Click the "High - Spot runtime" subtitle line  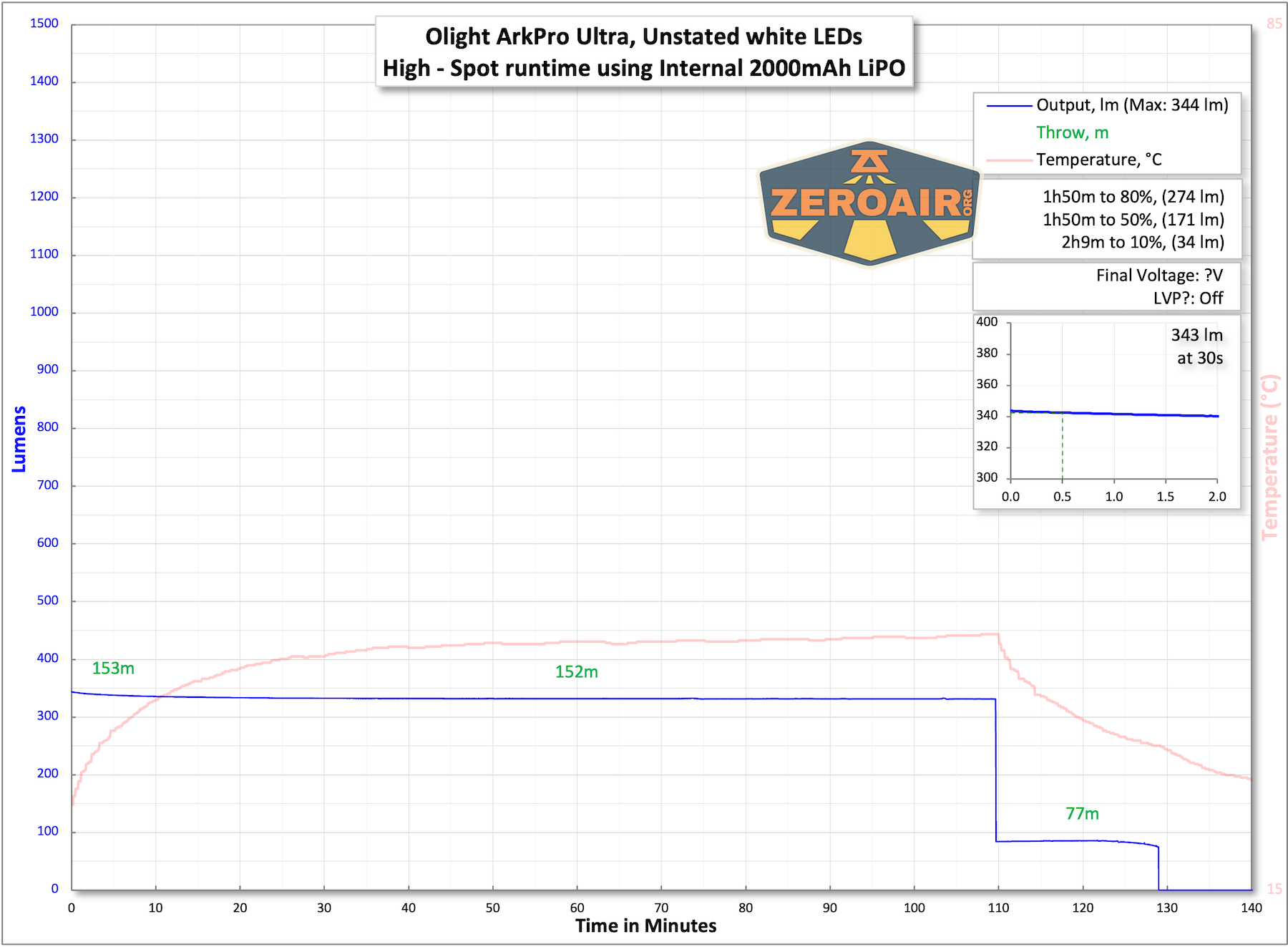point(643,69)
